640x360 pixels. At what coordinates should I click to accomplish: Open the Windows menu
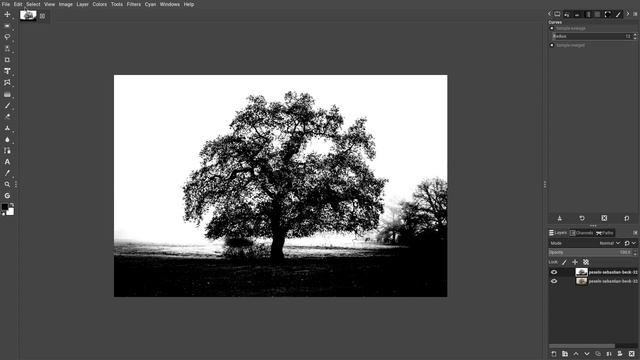point(170,4)
